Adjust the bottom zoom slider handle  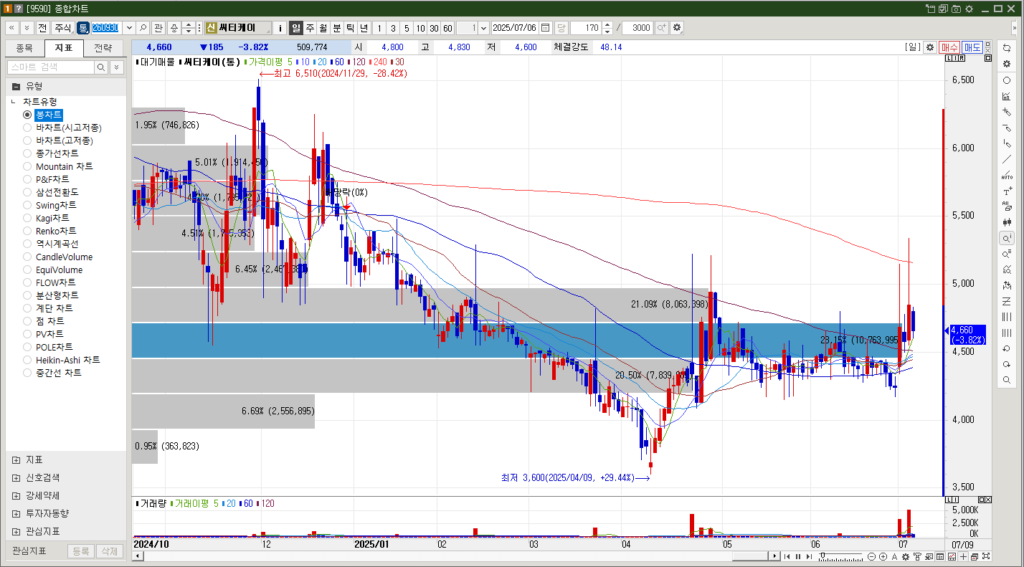pos(823,555)
